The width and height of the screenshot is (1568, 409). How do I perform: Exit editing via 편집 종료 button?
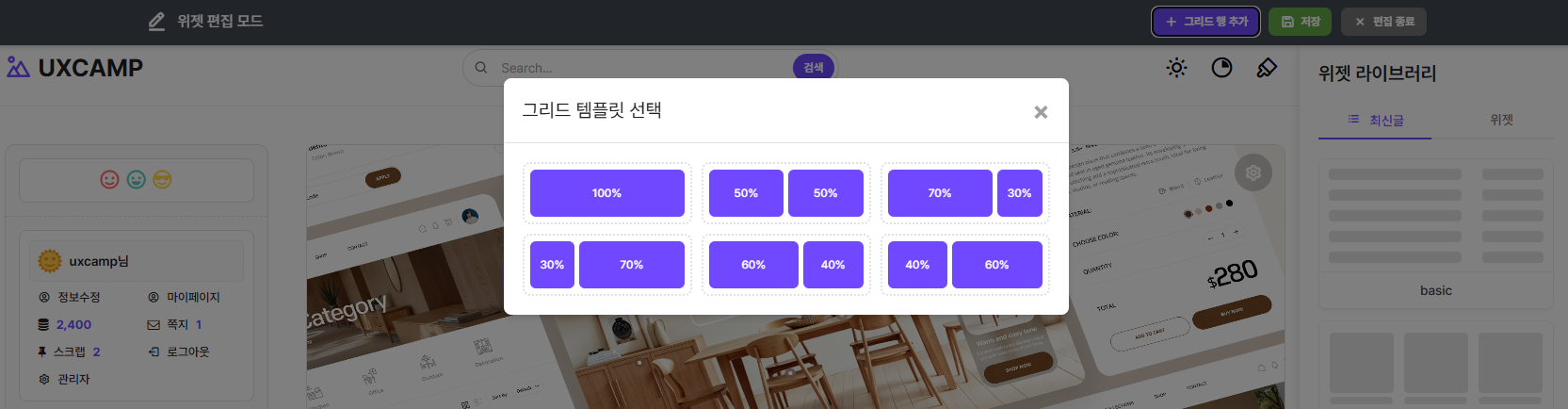1383,22
